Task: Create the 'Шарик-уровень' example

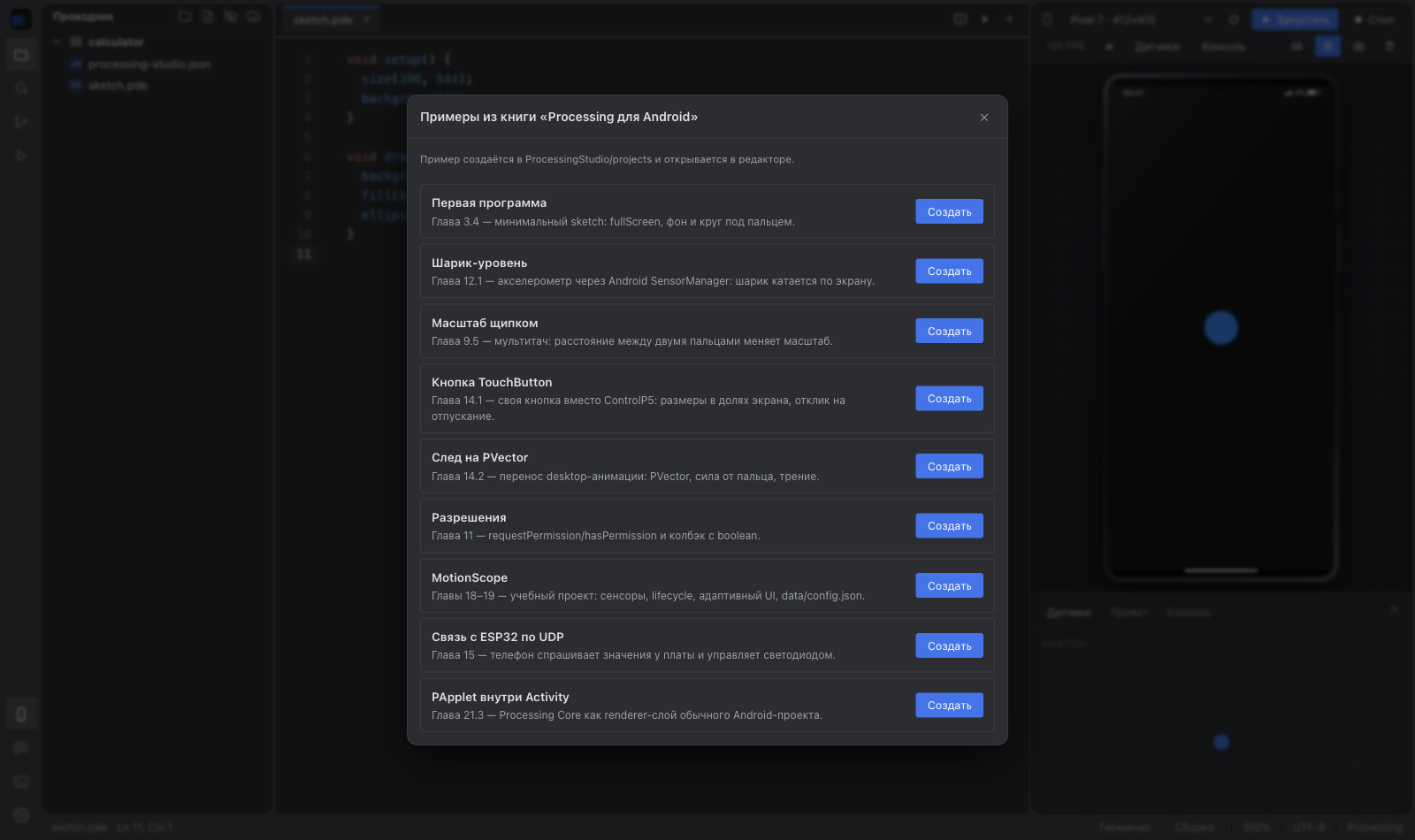Action: (949, 271)
